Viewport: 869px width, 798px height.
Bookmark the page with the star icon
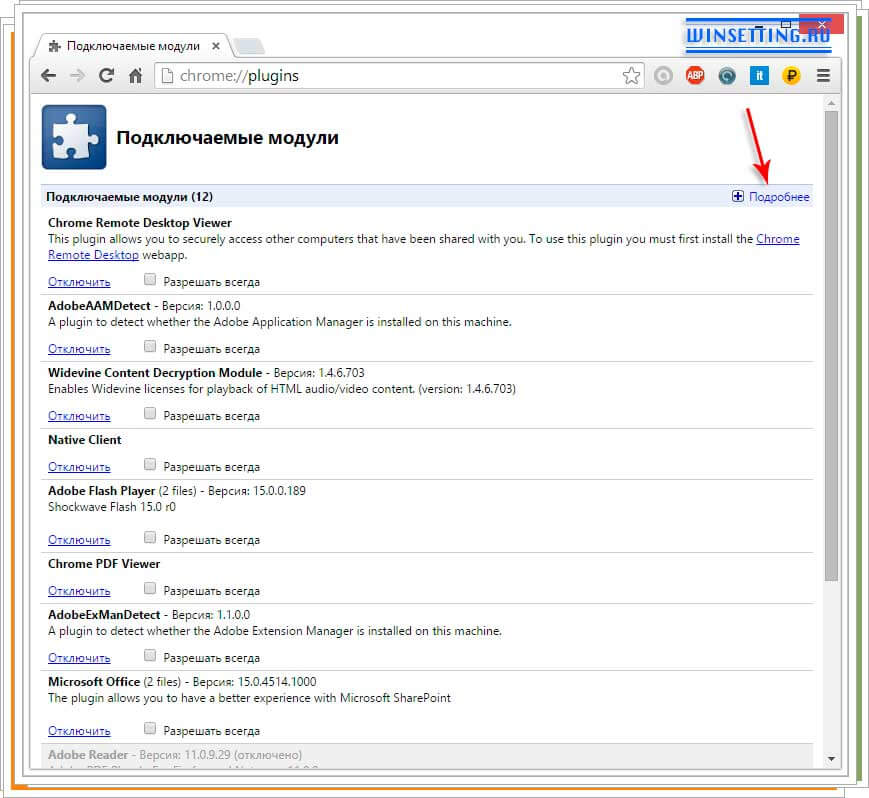pos(631,75)
